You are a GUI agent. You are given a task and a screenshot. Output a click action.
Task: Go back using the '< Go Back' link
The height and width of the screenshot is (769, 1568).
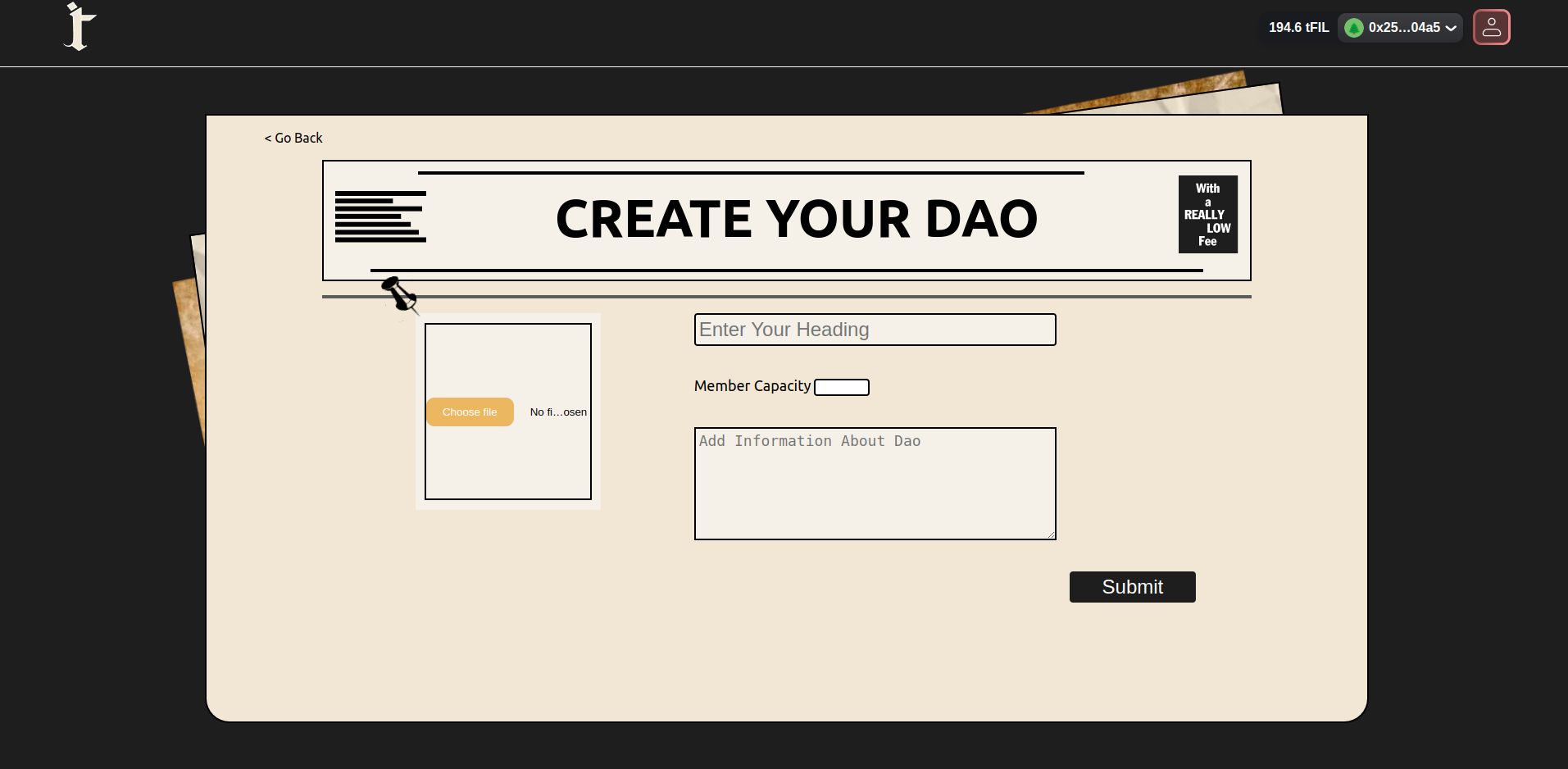[x=293, y=138]
